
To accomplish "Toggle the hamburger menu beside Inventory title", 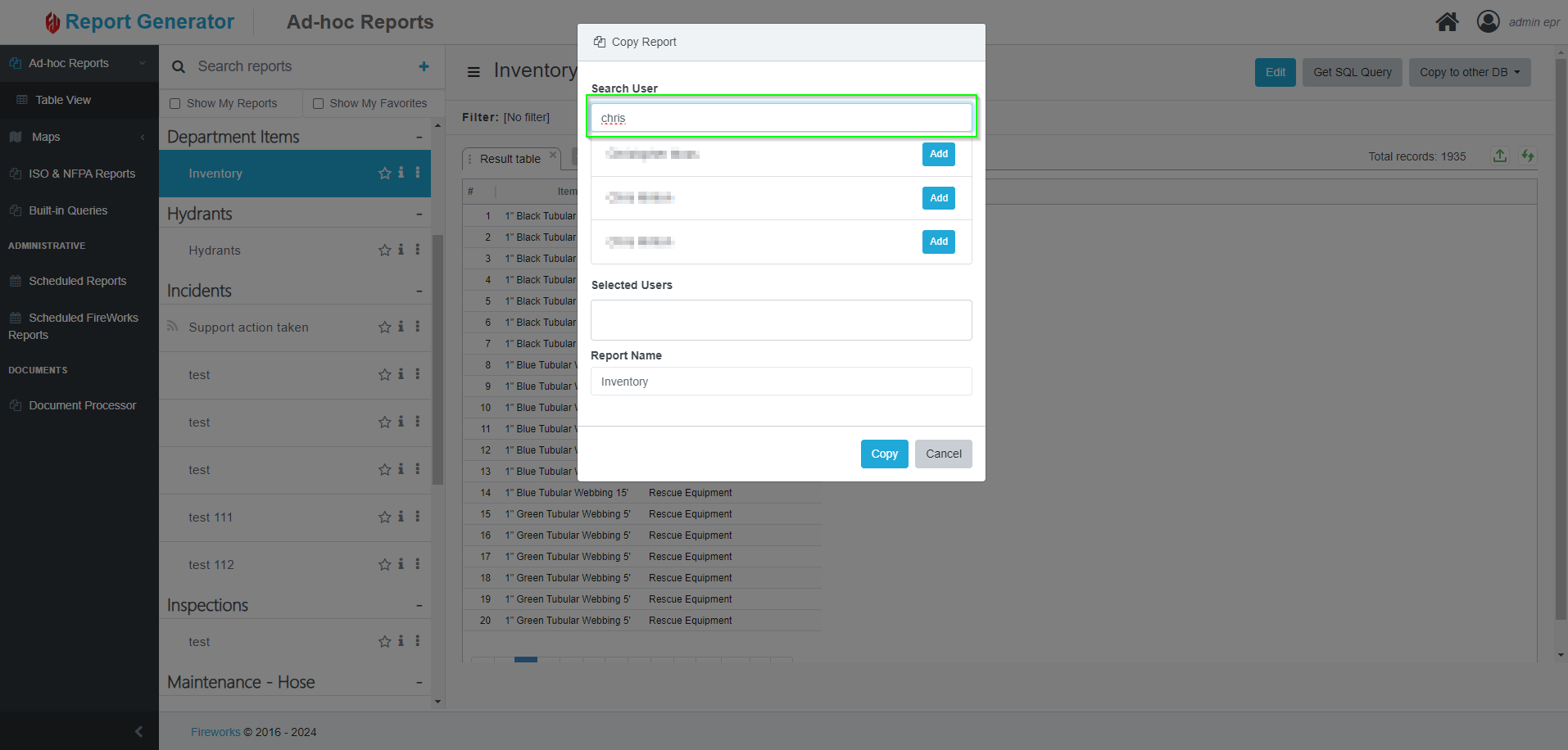I will (x=474, y=72).
